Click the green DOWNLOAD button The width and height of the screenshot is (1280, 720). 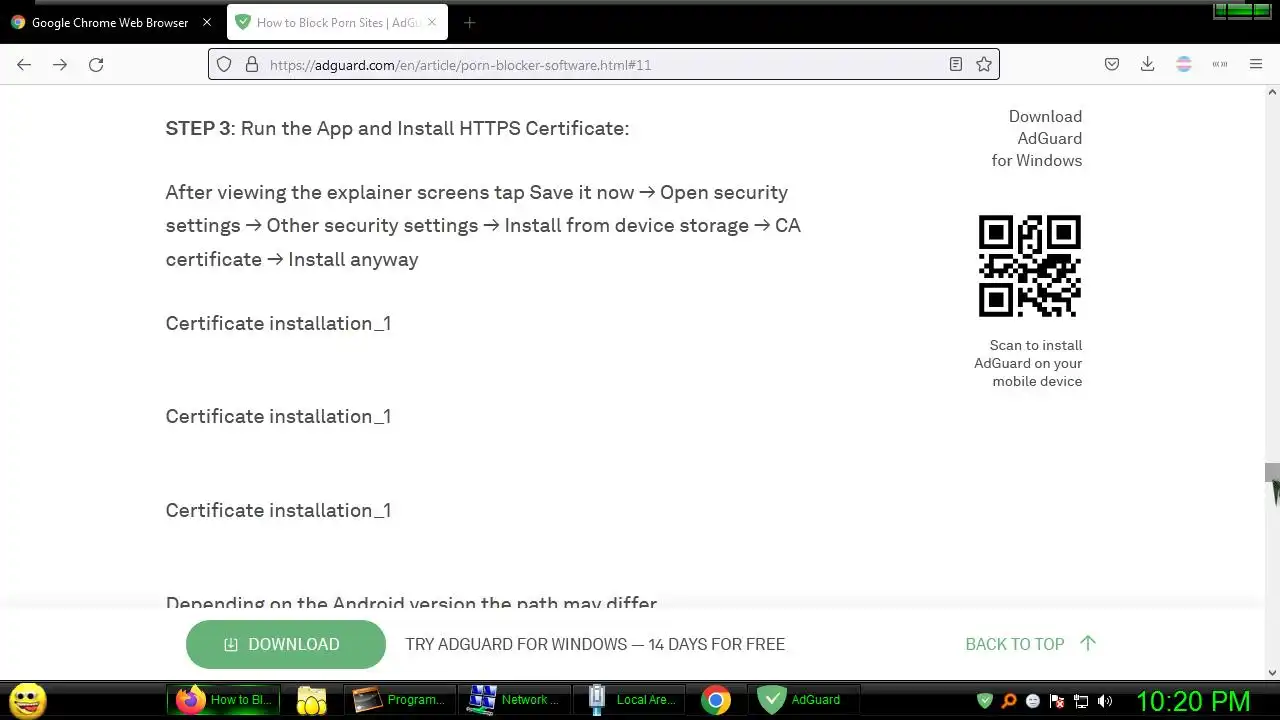pyautogui.click(x=285, y=644)
